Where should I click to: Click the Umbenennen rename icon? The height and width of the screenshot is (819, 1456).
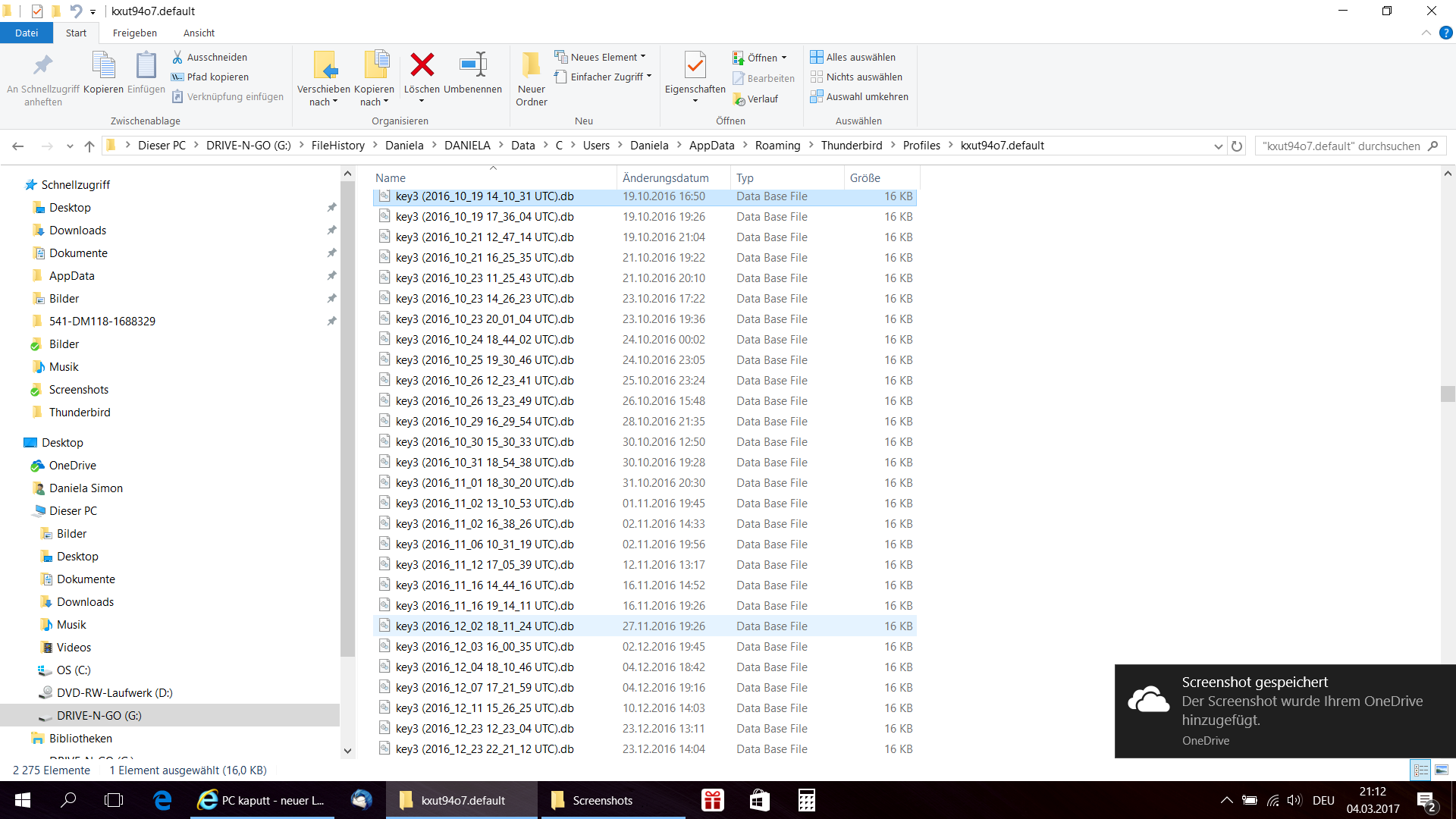click(x=472, y=66)
